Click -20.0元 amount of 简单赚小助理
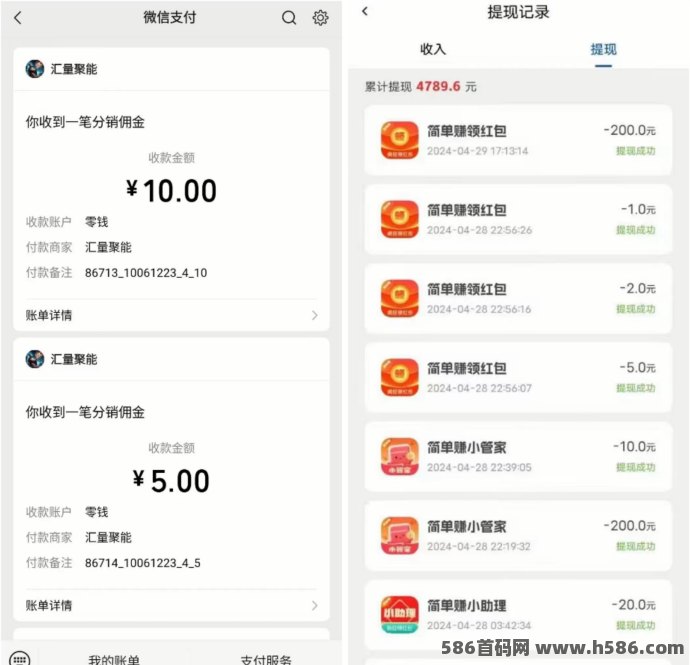Viewport: 690px width, 665px height. tap(633, 605)
